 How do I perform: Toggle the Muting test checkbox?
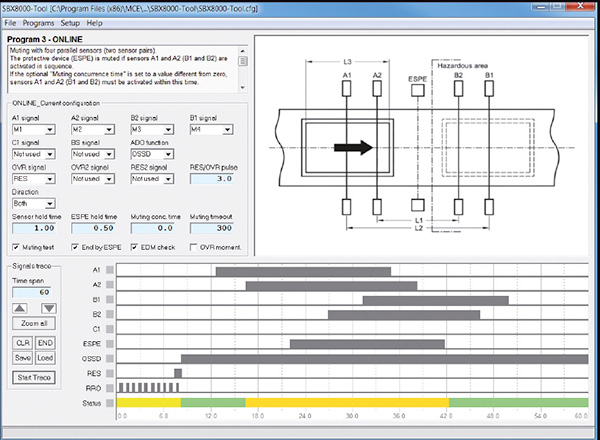coord(16,247)
